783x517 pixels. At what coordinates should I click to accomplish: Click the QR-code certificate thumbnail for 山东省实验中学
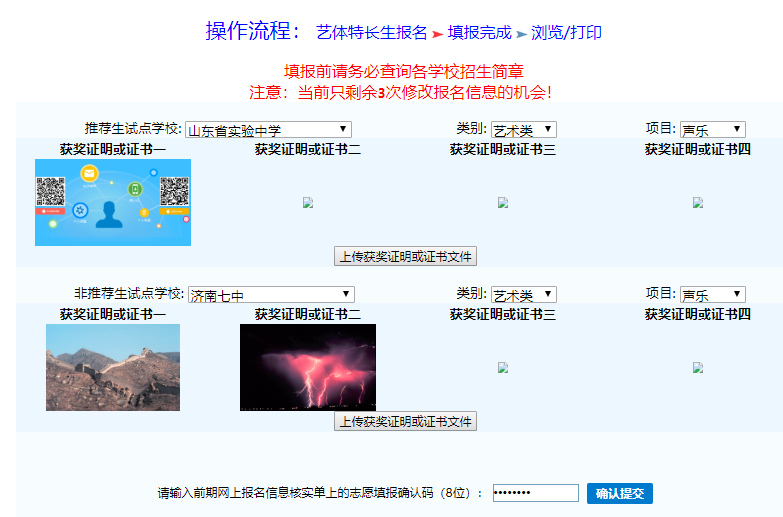click(x=113, y=202)
